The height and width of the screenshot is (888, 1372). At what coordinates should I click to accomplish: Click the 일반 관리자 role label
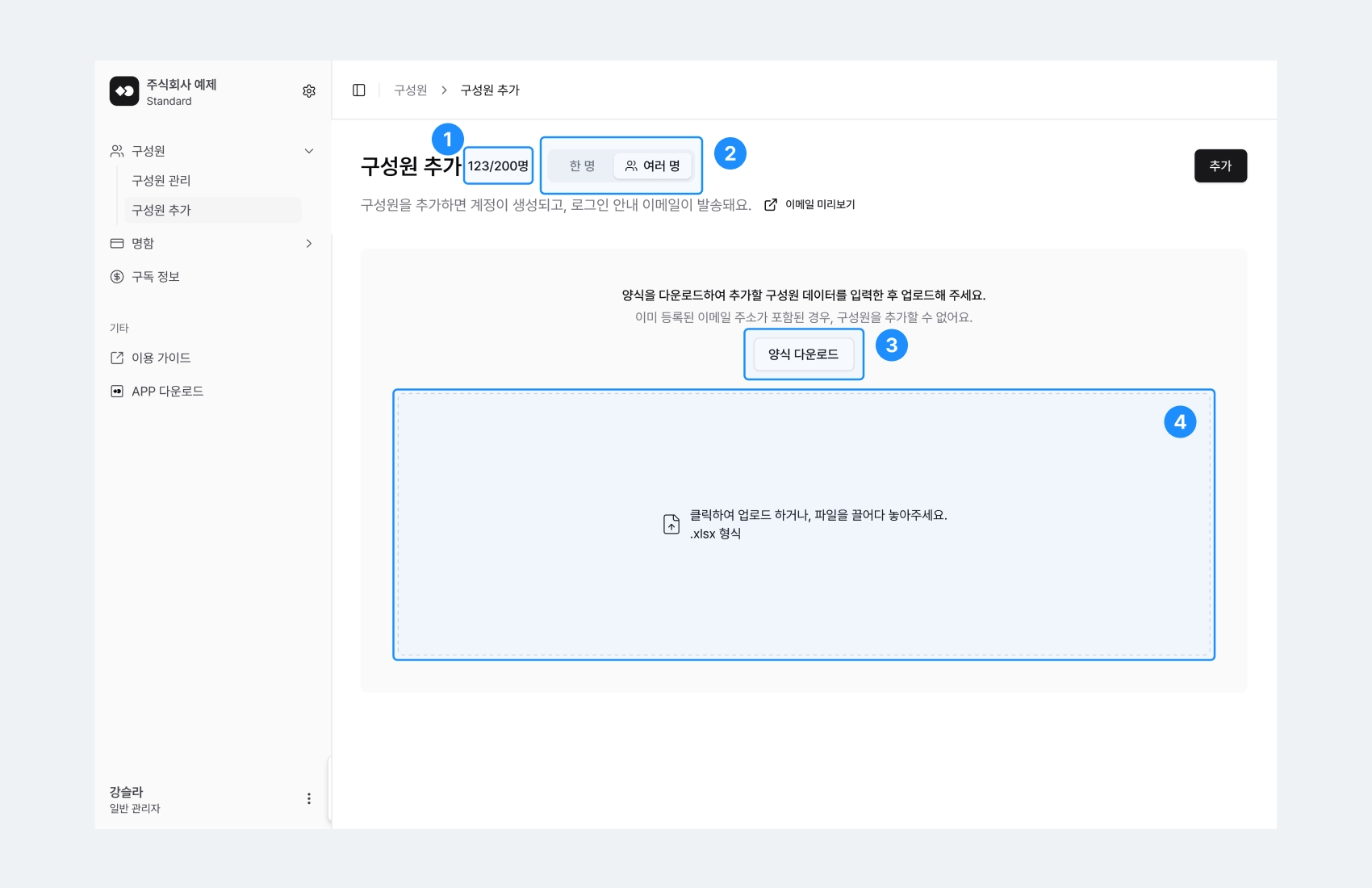[x=135, y=809]
